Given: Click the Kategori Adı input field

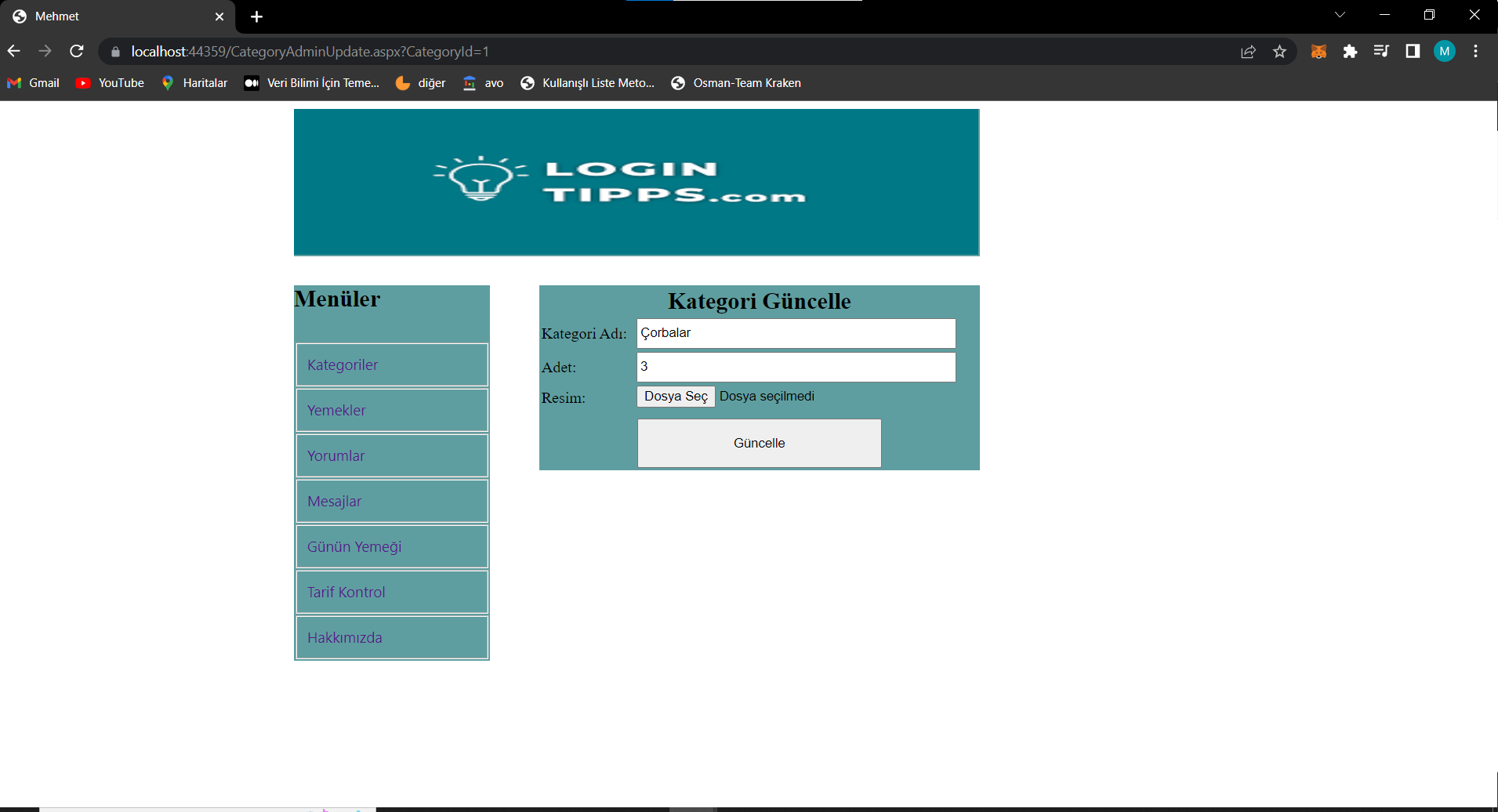Looking at the screenshot, I should click(796, 333).
